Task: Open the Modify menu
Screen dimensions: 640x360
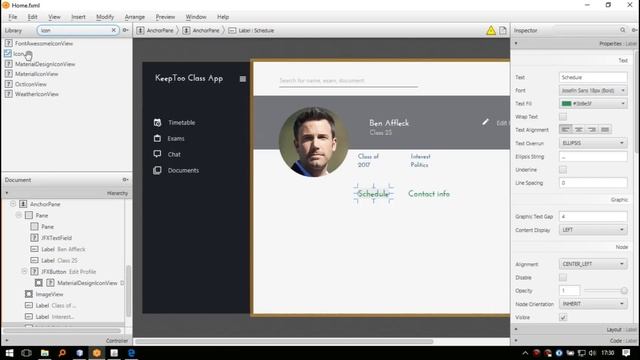Action: [x=105, y=17]
